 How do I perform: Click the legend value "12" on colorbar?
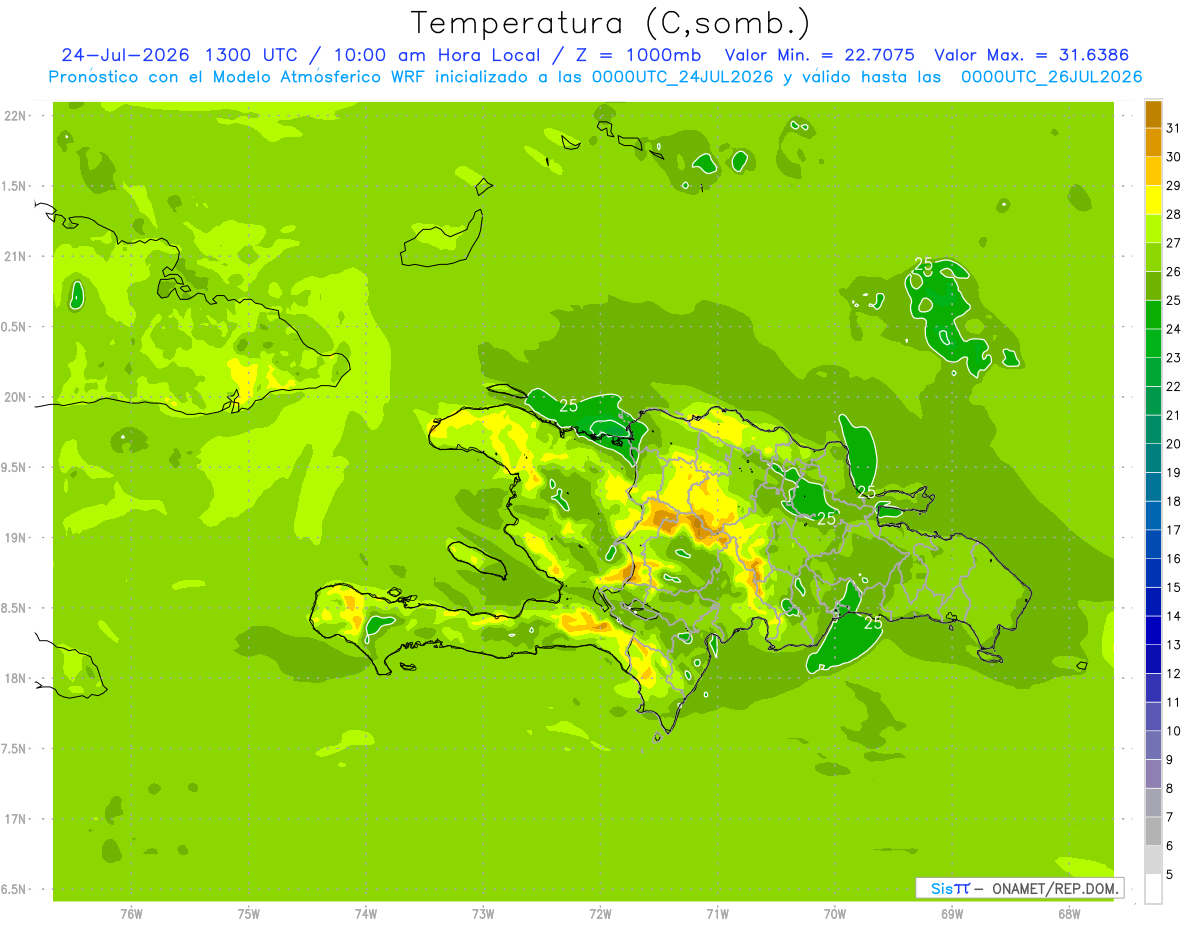coord(1174,673)
